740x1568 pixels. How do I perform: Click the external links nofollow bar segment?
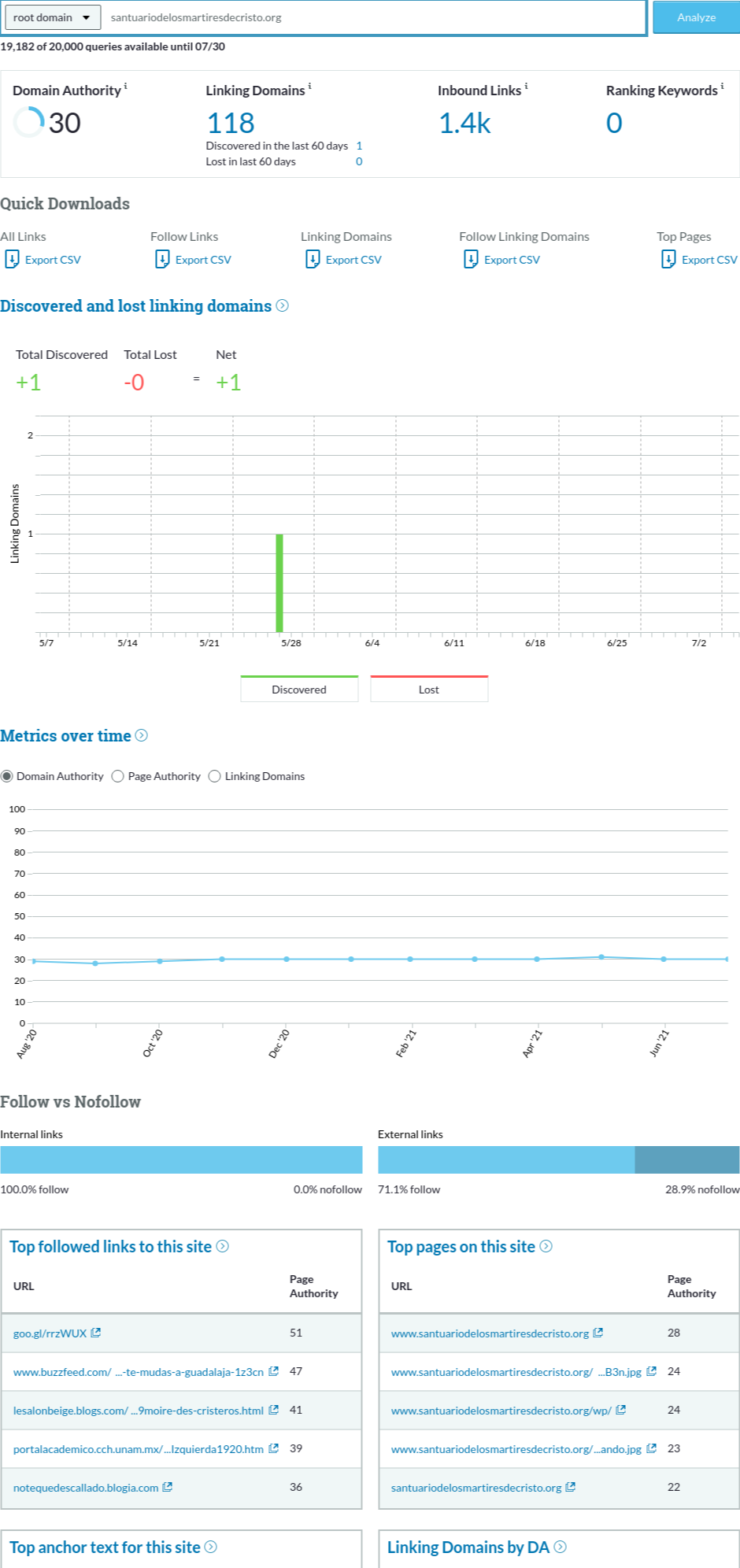coord(687,1159)
